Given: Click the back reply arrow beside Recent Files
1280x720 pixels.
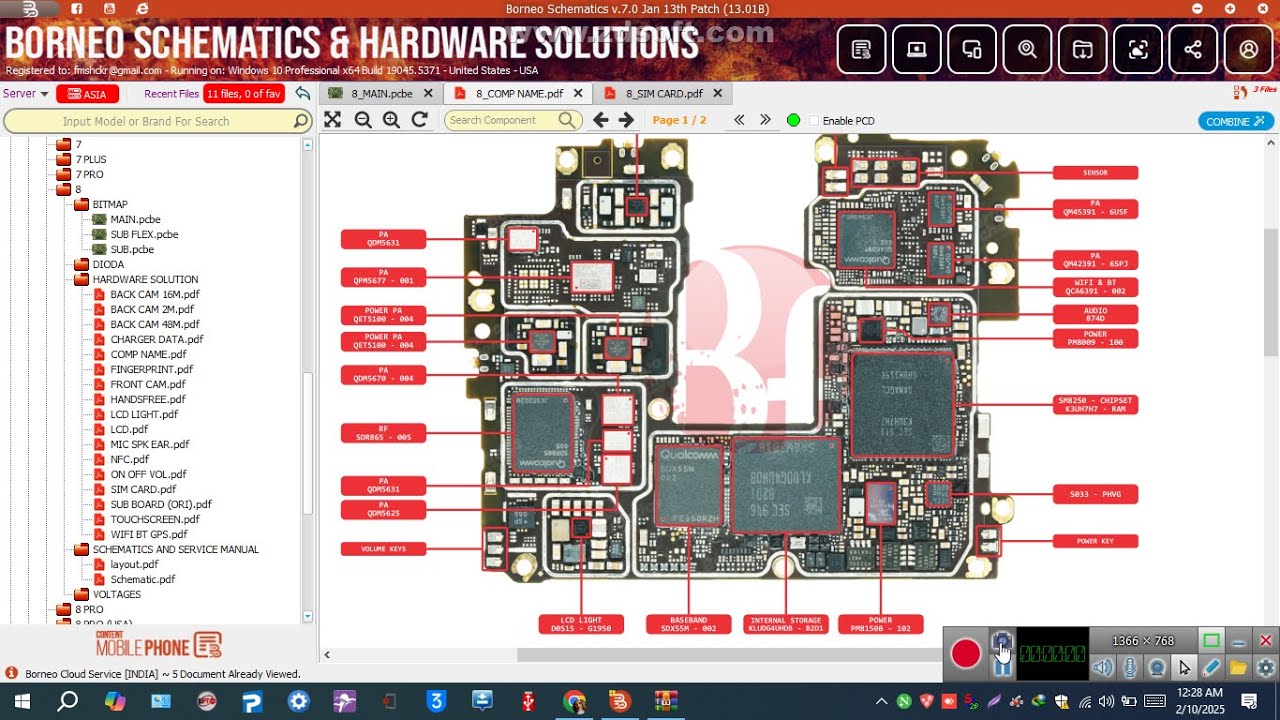Looking at the screenshot, I should [x=302, y=93].
